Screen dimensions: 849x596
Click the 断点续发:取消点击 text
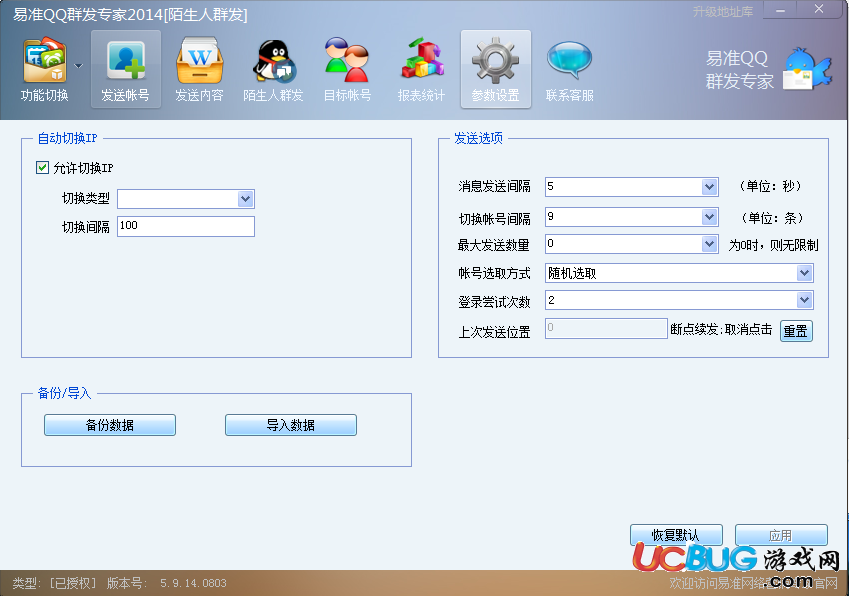[721, 330]
